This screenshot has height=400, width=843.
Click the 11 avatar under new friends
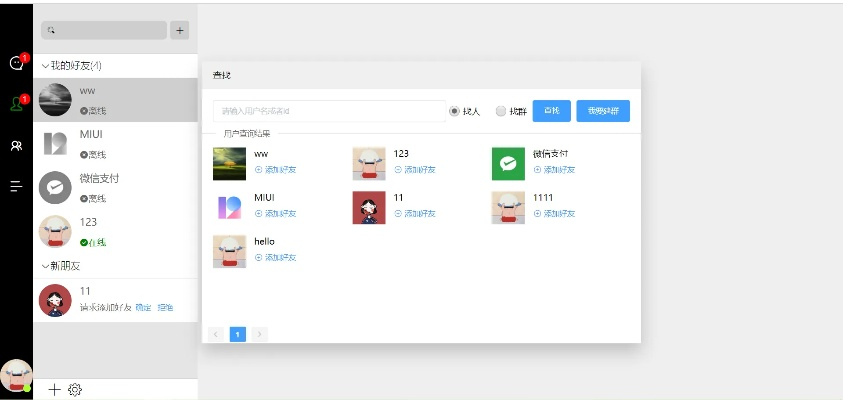coord(55,301)
